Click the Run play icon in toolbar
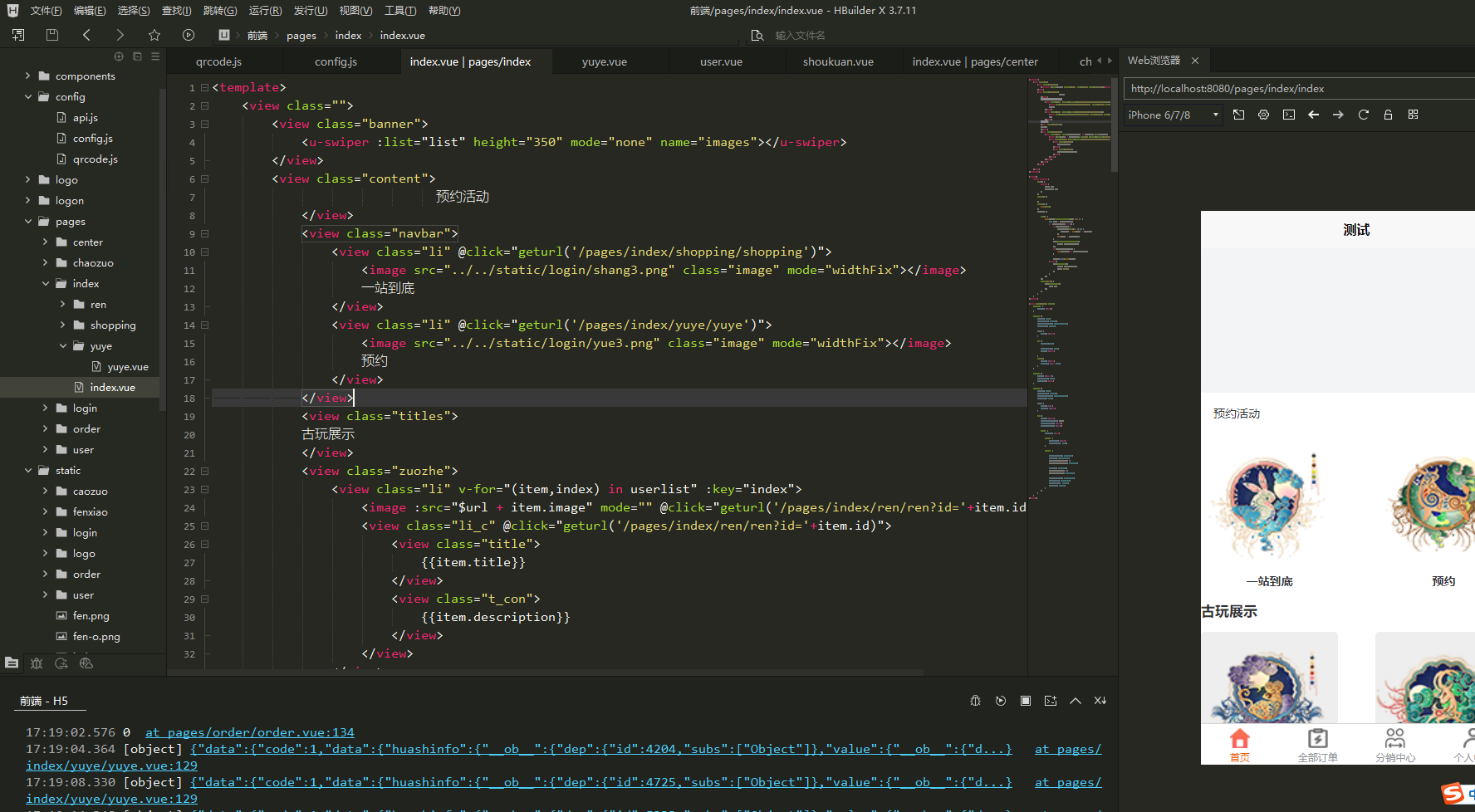1475x812 pixels. coord(189,35)
